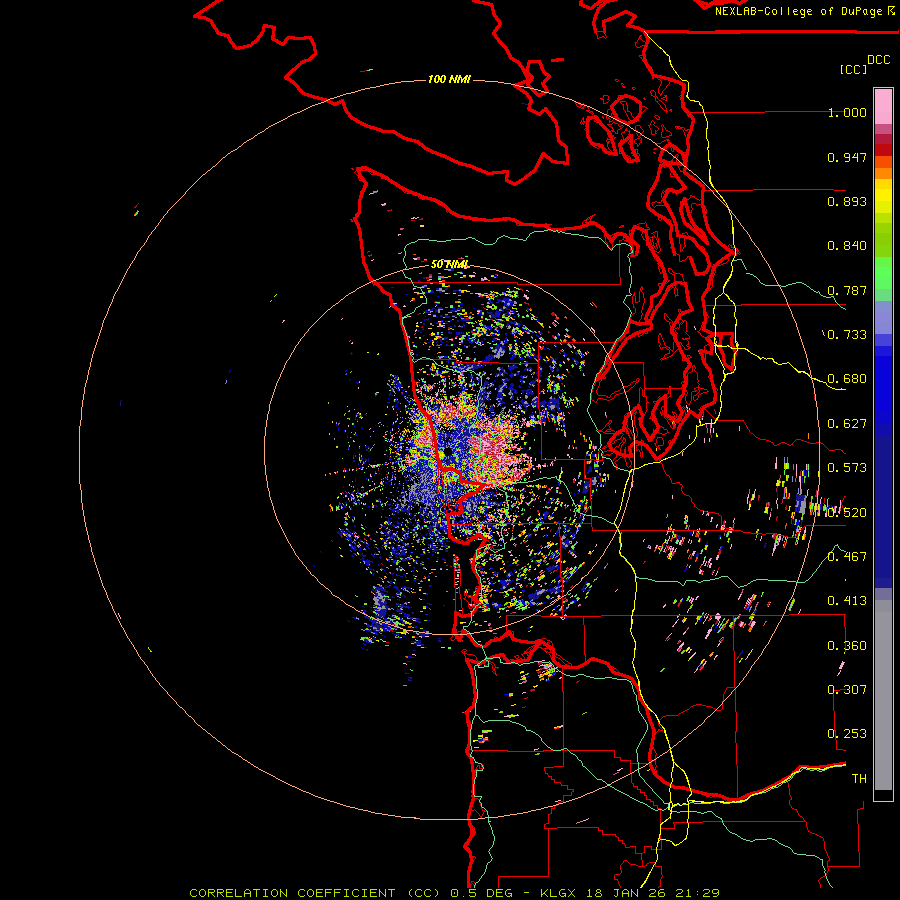Click the DCC label above color bar

coord(878,60)
